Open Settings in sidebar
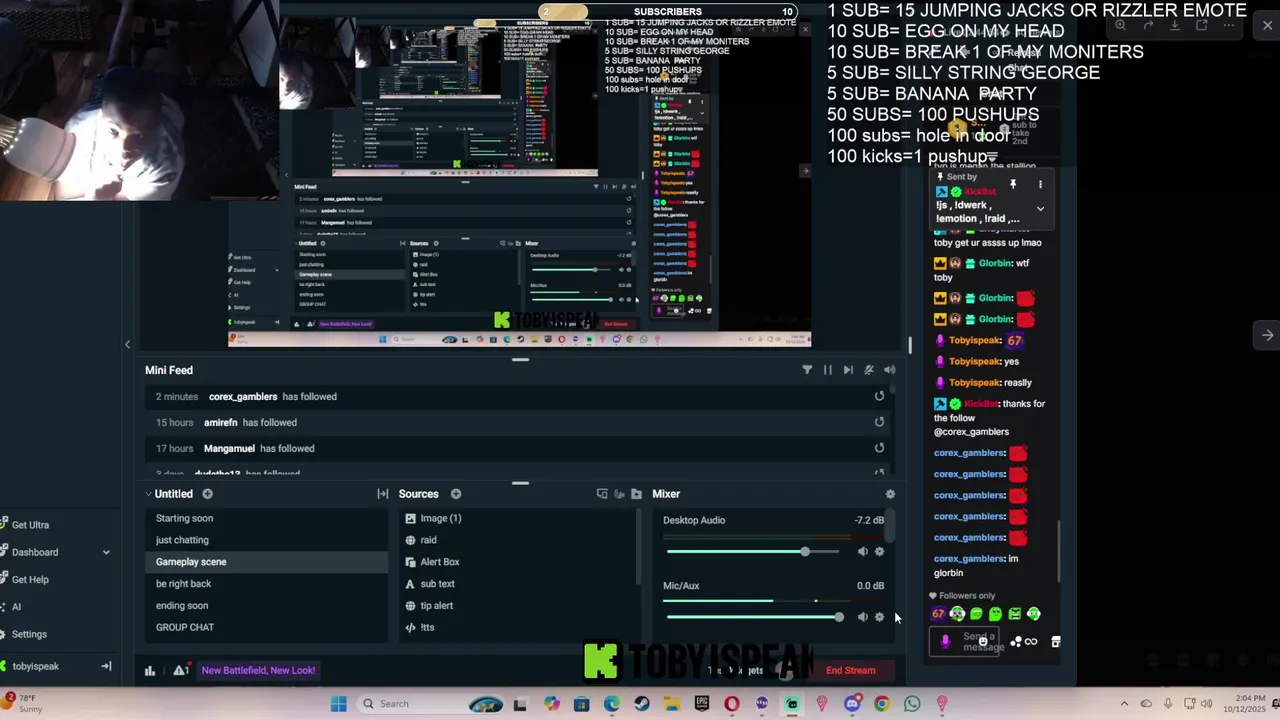 point(29,634)
